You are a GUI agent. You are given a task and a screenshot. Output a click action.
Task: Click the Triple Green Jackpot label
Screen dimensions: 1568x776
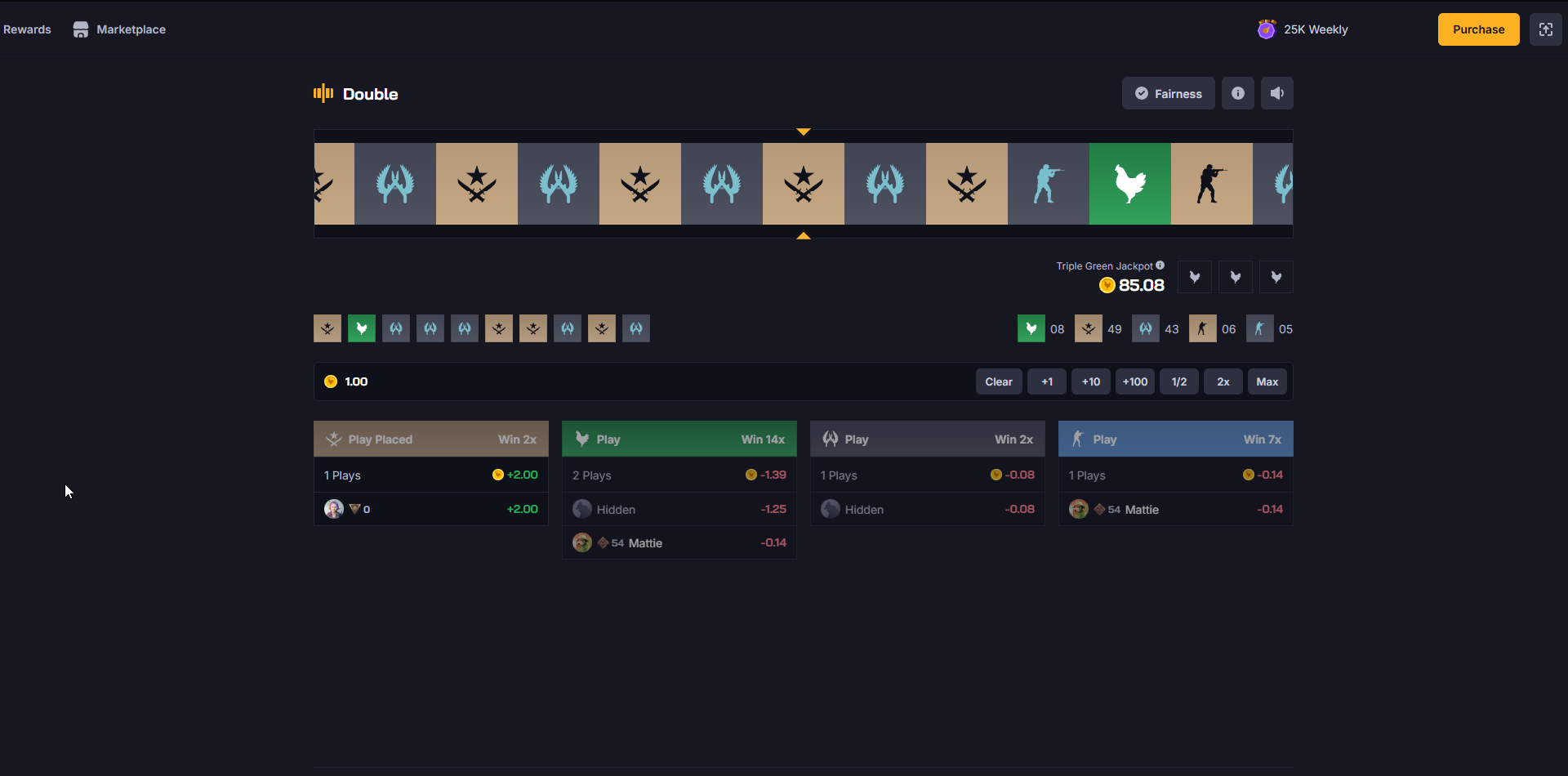pyautogui.click(x=1104, y=266)
